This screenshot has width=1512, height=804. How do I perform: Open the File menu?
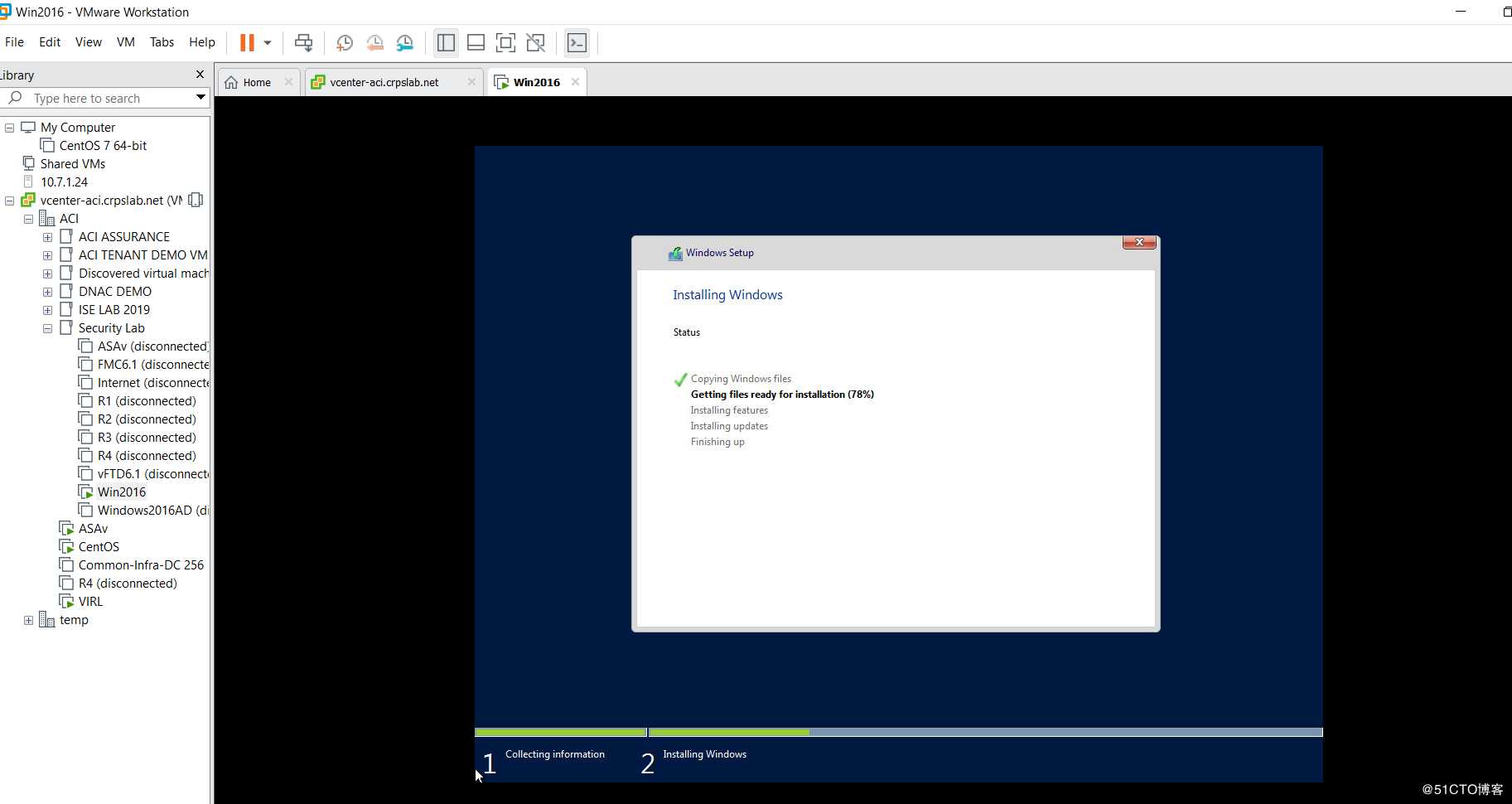pos(14,42)
